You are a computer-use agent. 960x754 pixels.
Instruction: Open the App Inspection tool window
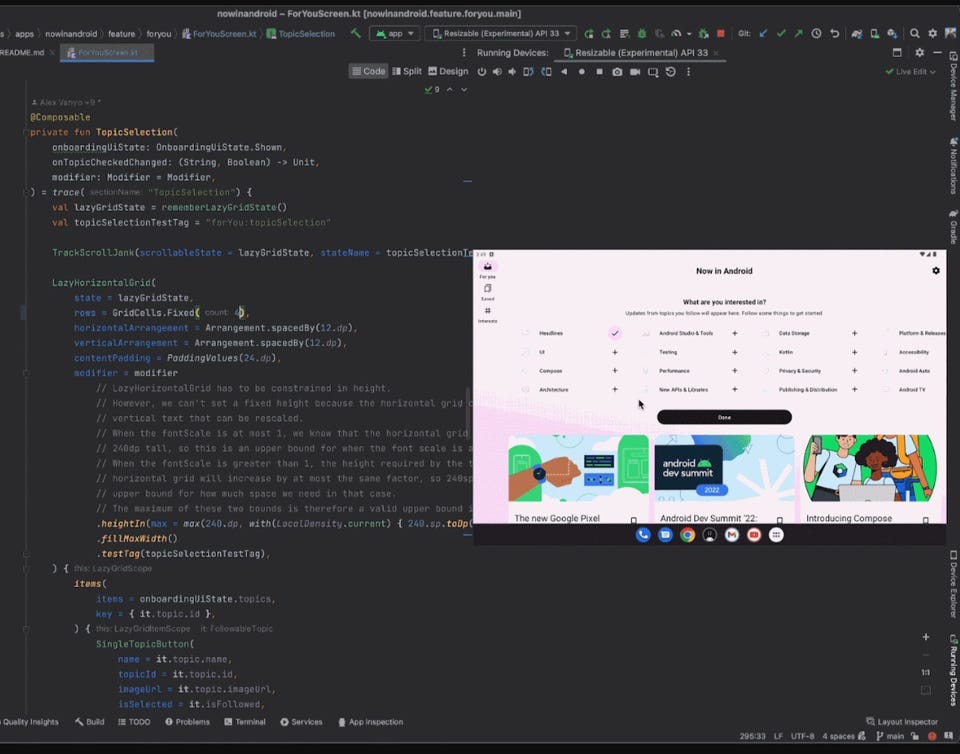click(370, 722)
